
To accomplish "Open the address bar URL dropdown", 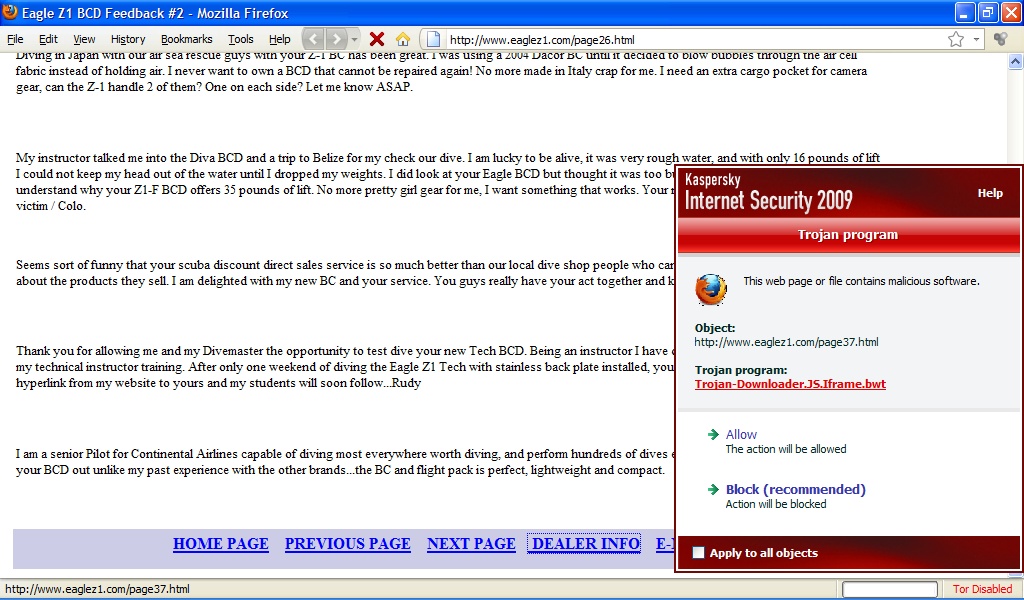I will pos(976,39).
